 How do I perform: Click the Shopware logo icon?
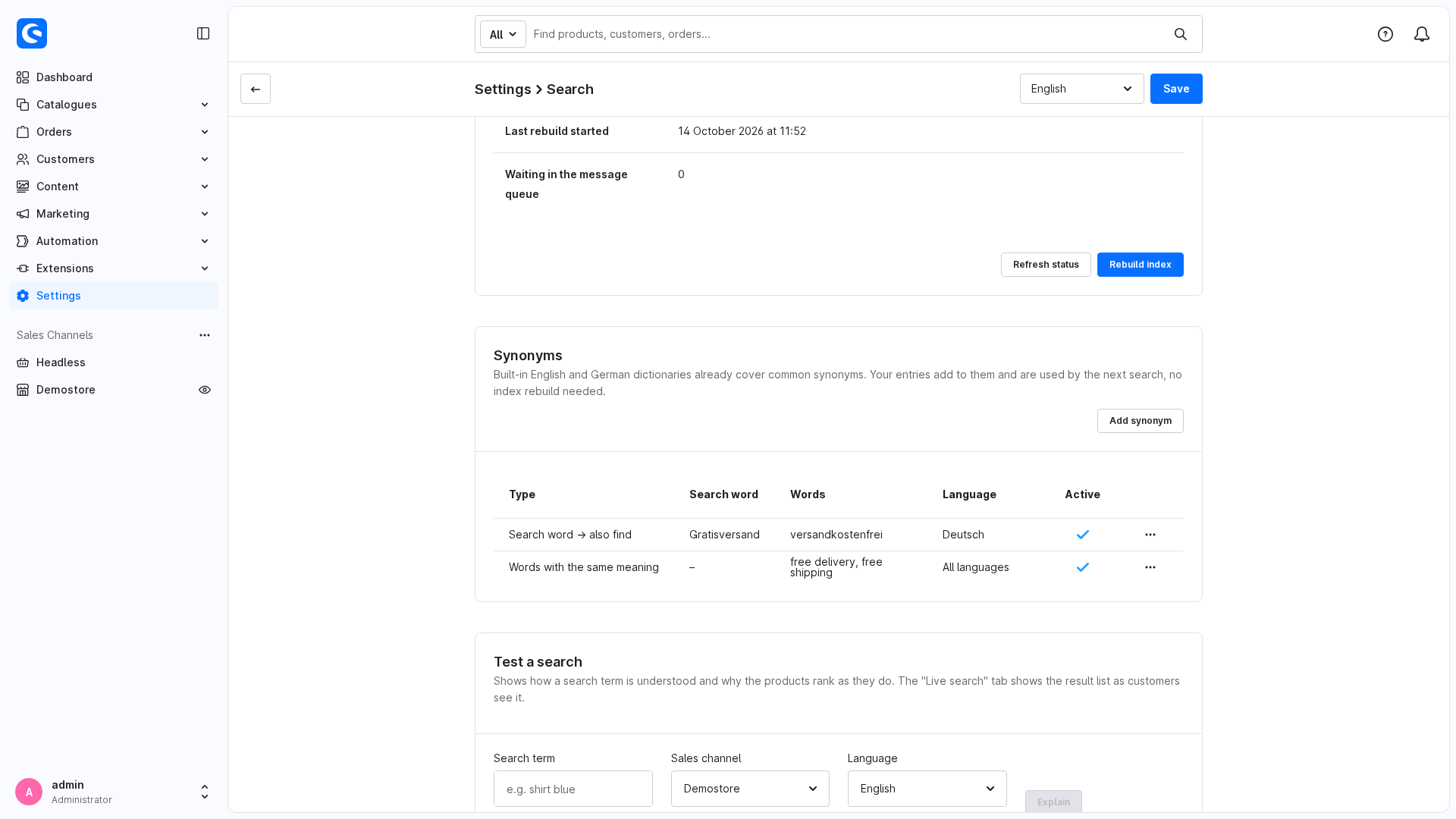pyautogui.click(x=32, y=33)
